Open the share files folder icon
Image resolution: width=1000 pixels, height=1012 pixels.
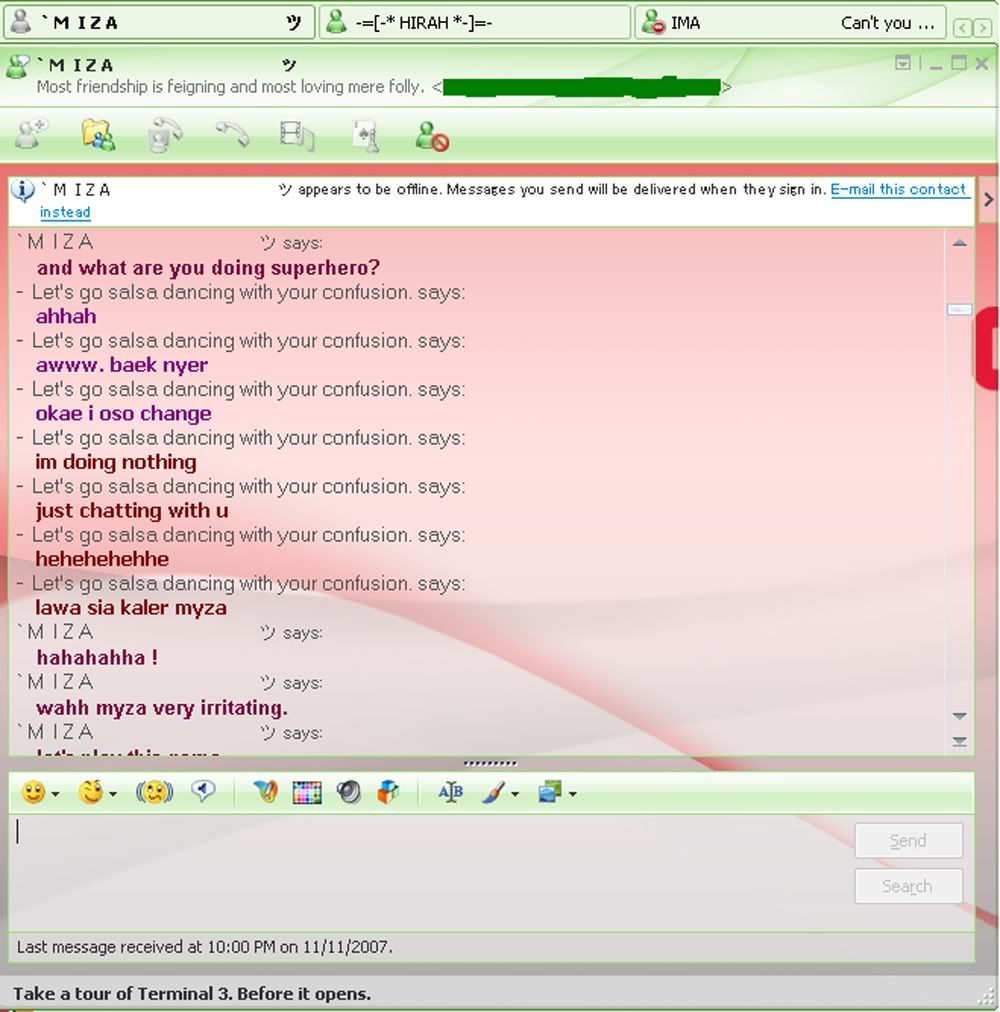pos(98,134)
